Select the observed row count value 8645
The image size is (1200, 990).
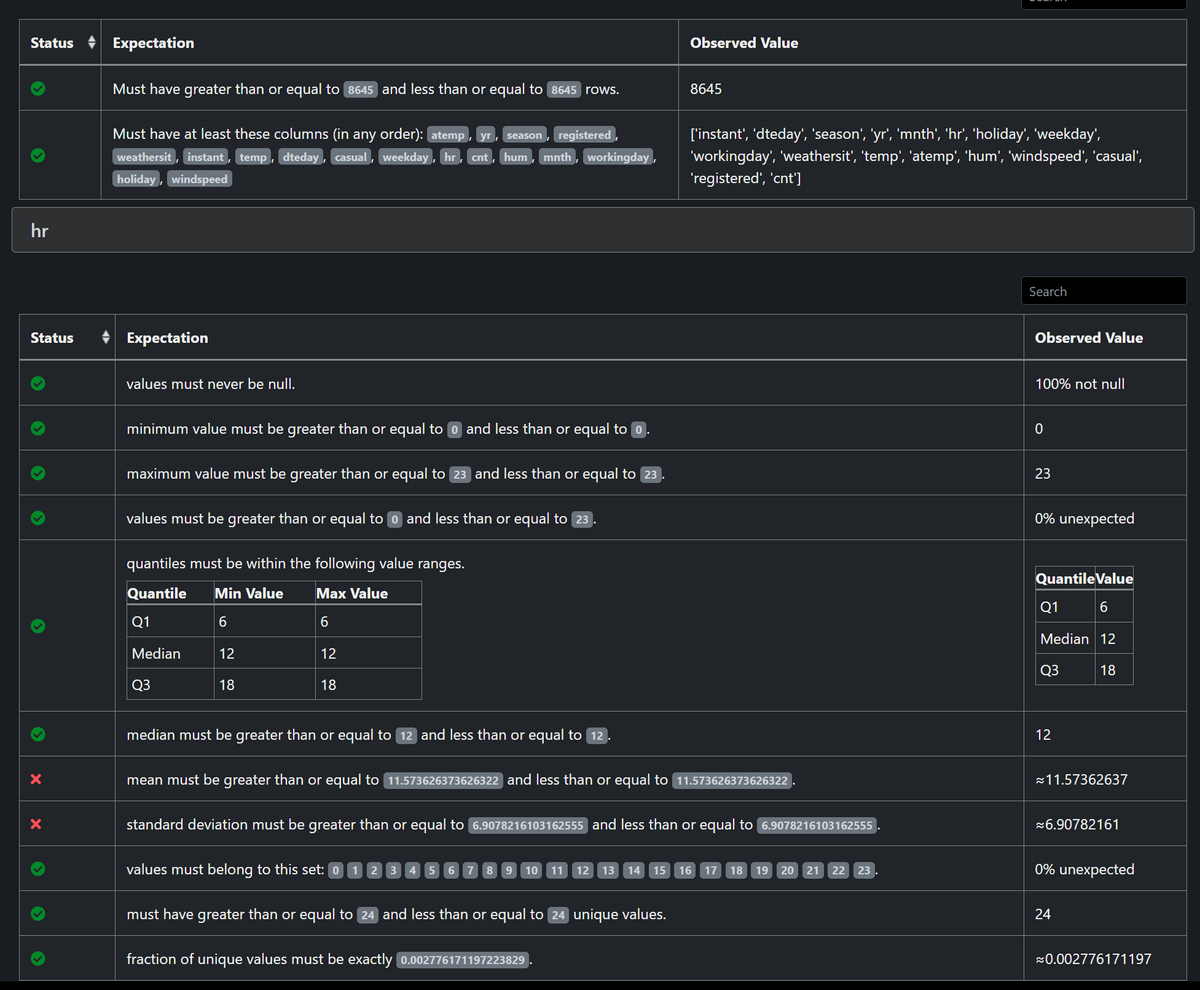706,89
